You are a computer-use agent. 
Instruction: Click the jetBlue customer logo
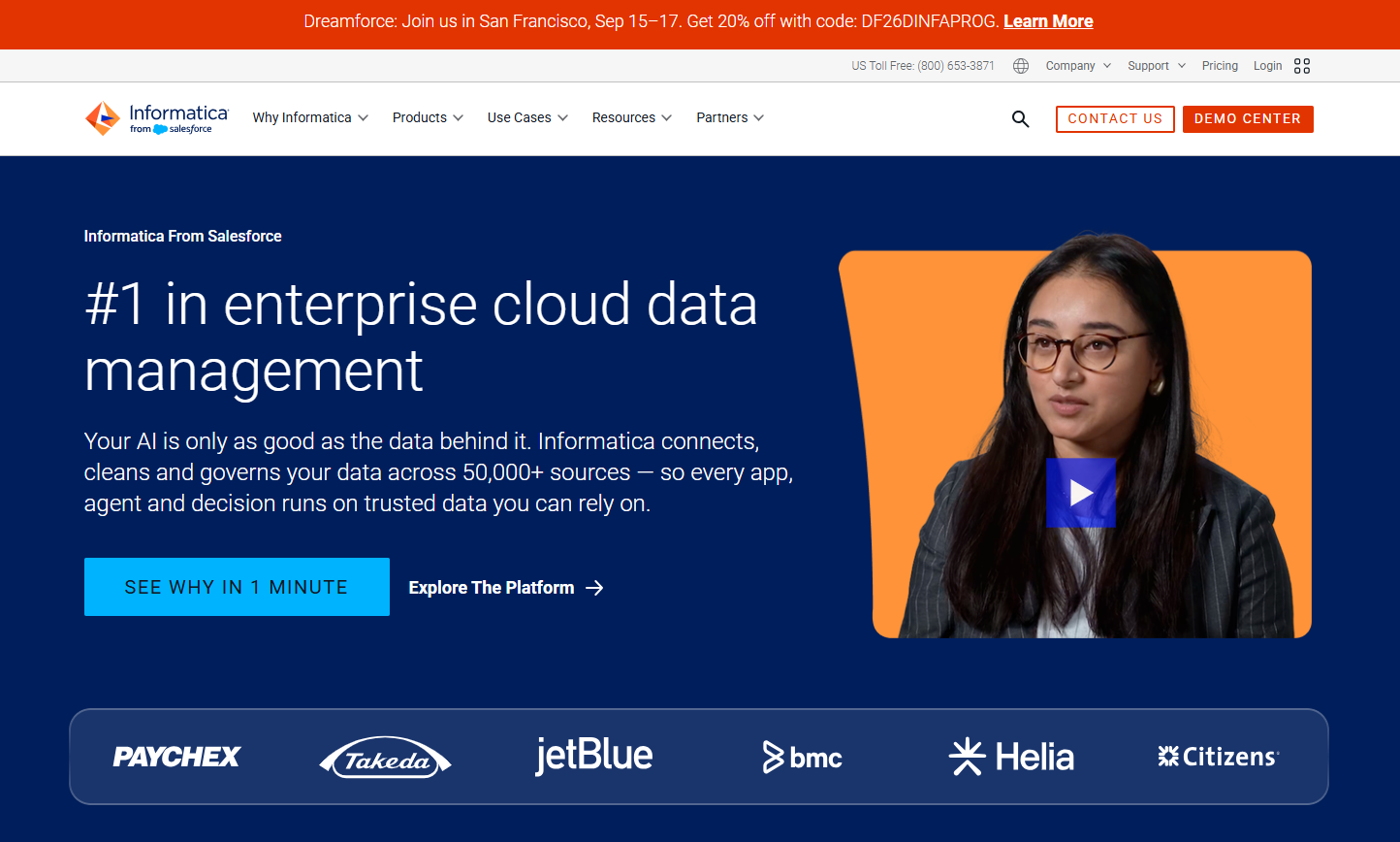click(x=594, y=756)
